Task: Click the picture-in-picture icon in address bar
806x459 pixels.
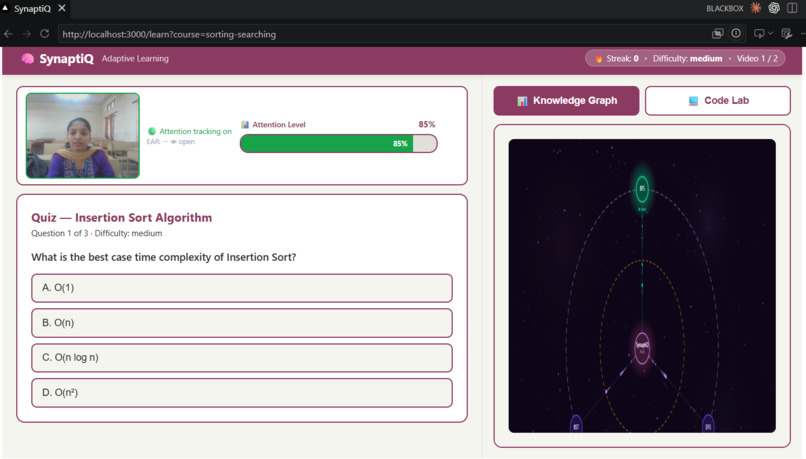Action: click(x=718, y=33)
